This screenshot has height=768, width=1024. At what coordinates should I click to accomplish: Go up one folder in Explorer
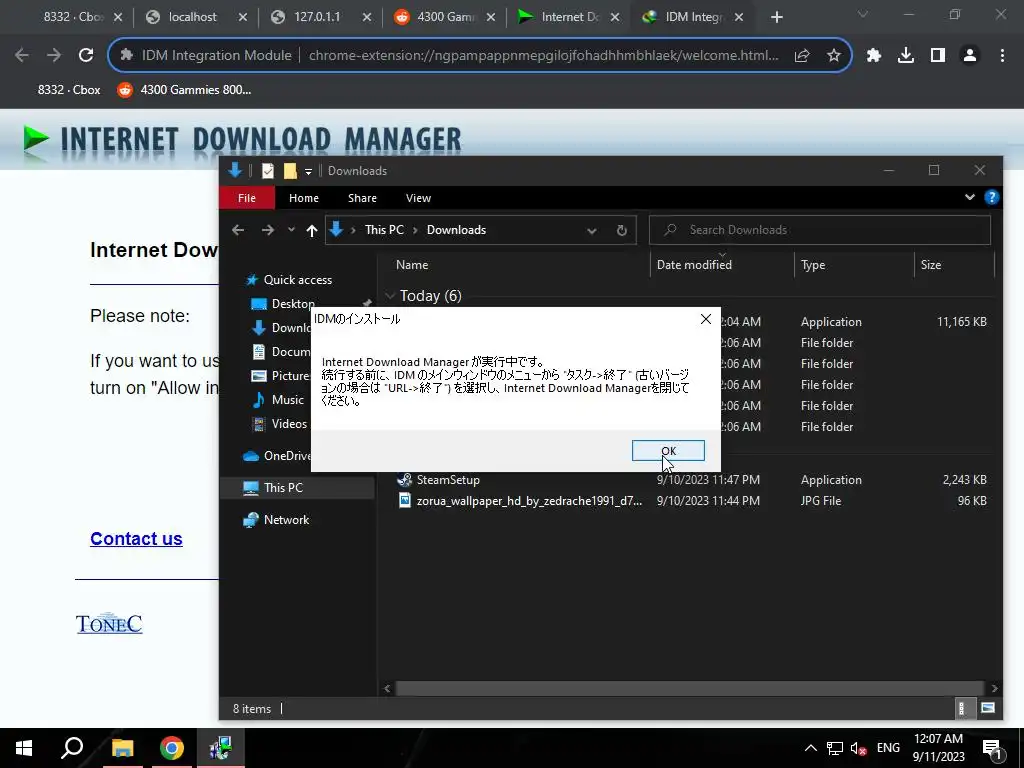(x=312, y=230)
